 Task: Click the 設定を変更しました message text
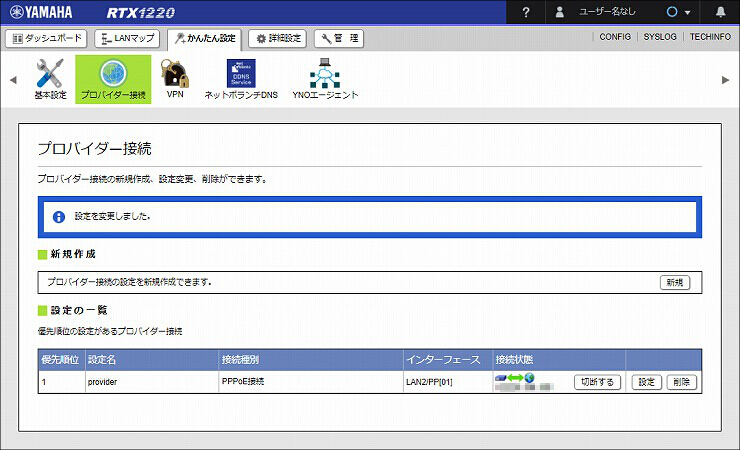(112, 217)
